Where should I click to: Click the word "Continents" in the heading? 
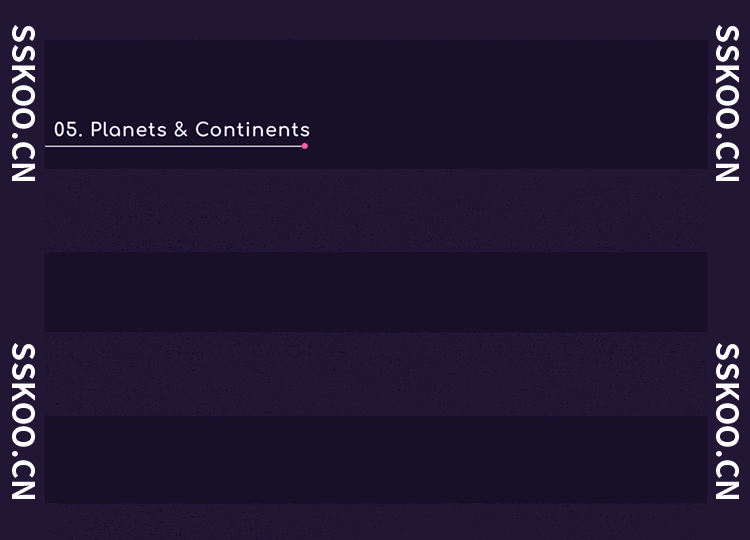coord(252,130)
